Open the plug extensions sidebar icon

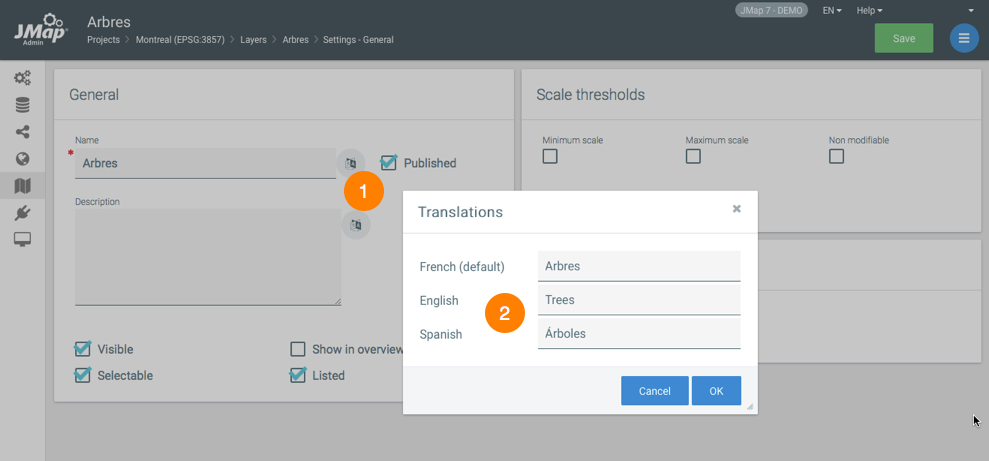tap(22, 213)
